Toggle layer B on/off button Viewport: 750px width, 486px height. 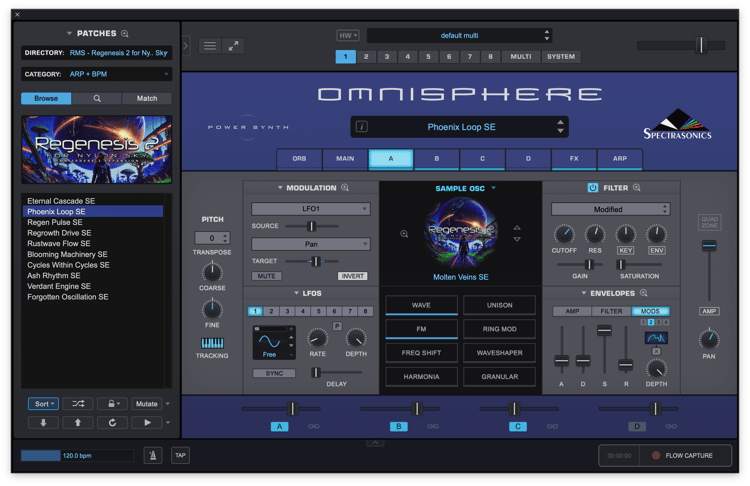[x=399, y=426]
